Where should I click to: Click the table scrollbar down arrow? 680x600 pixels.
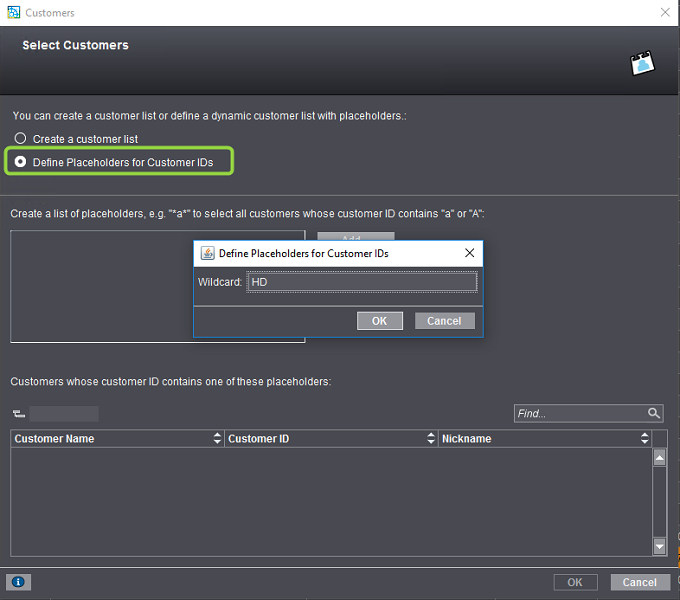pos(659,546)
